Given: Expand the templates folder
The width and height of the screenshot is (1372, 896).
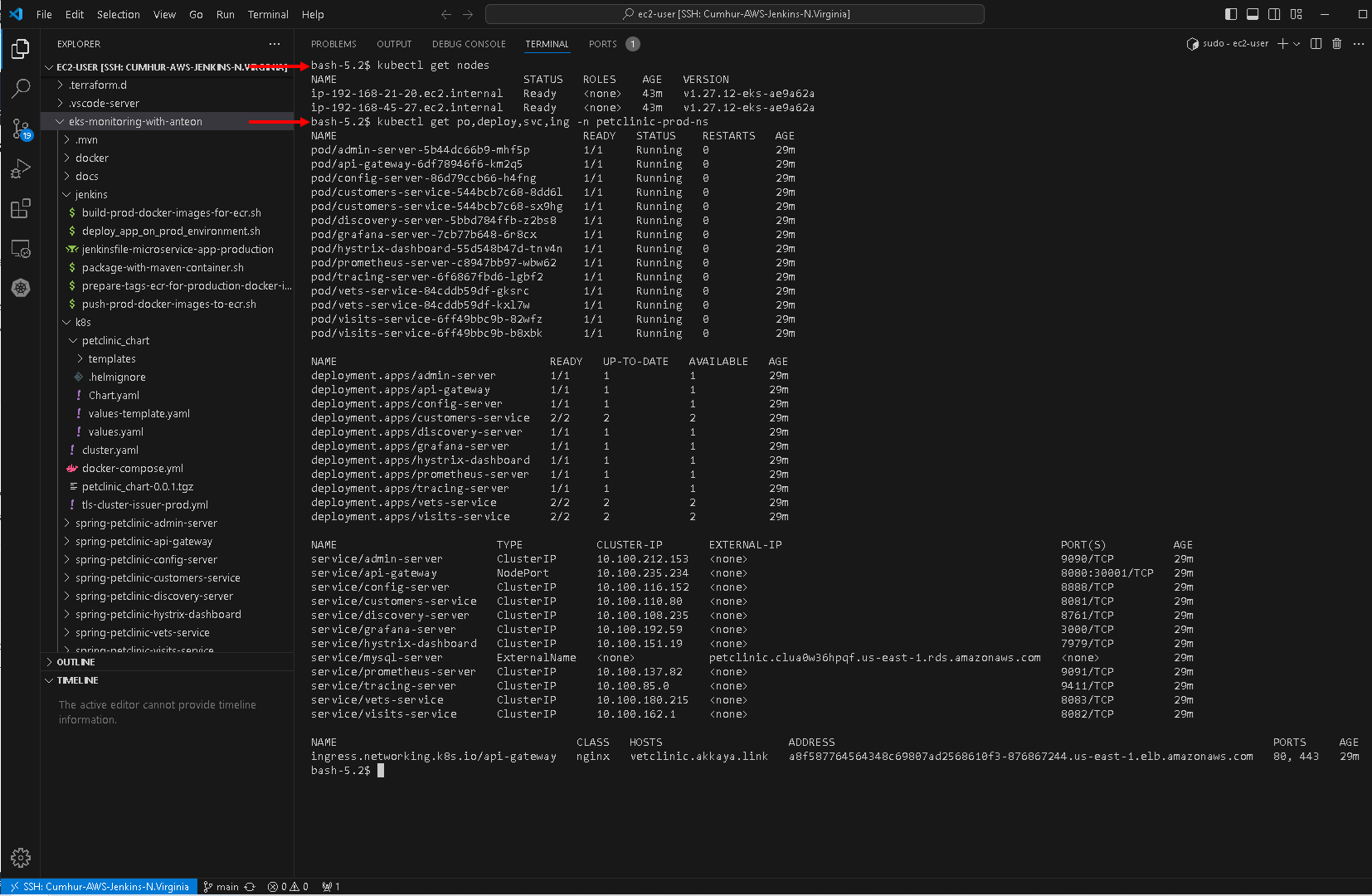Looking at the screenshot, I should [x=112, y=359].
